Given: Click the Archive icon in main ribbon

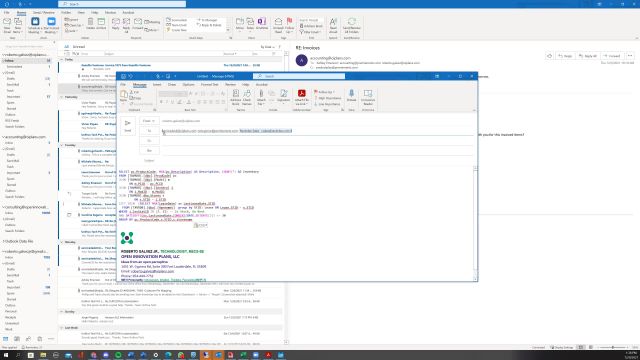Looking at the screenshot, I should (x=101, y=24).
